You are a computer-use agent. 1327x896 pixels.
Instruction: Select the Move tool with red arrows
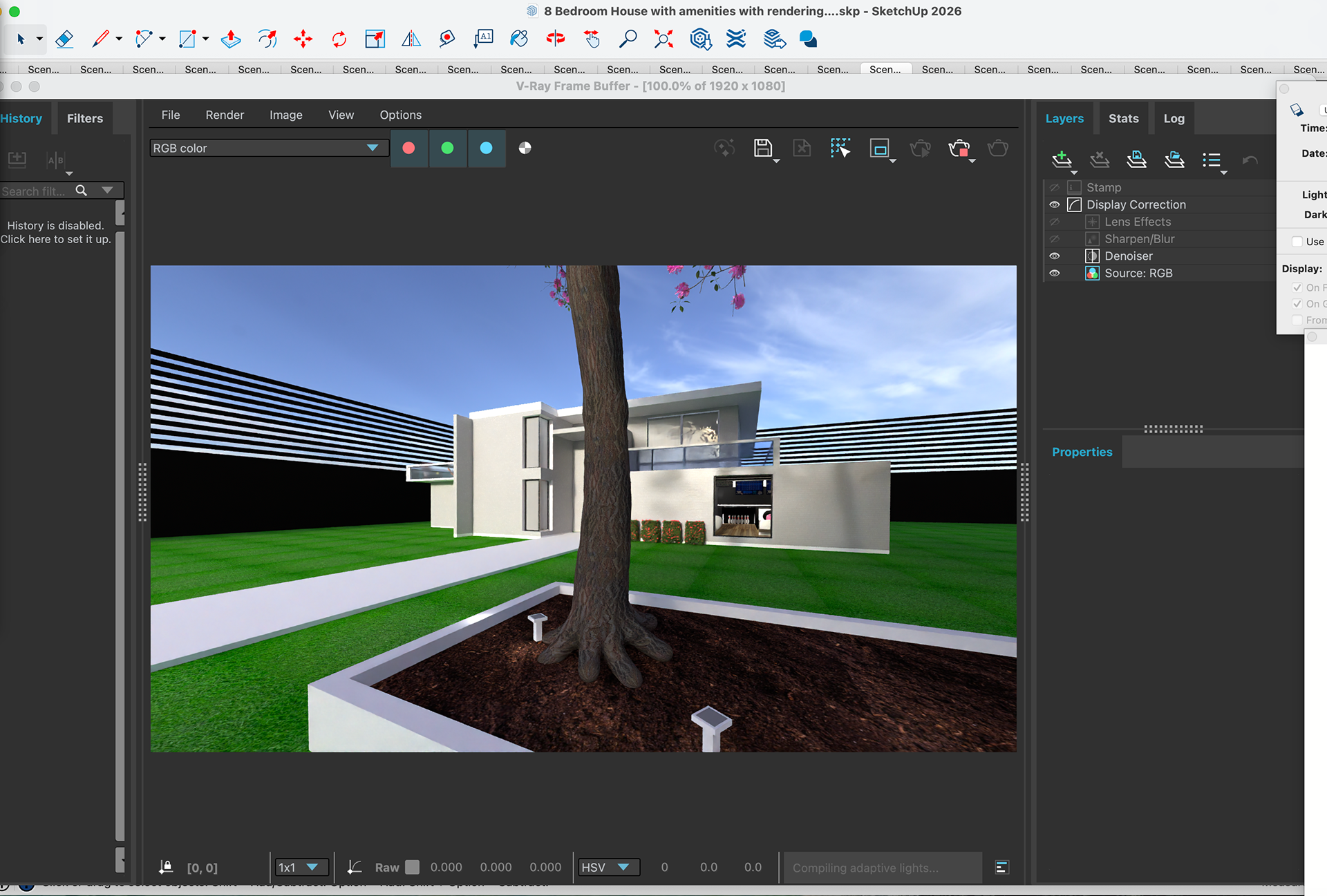coord(303,39)
